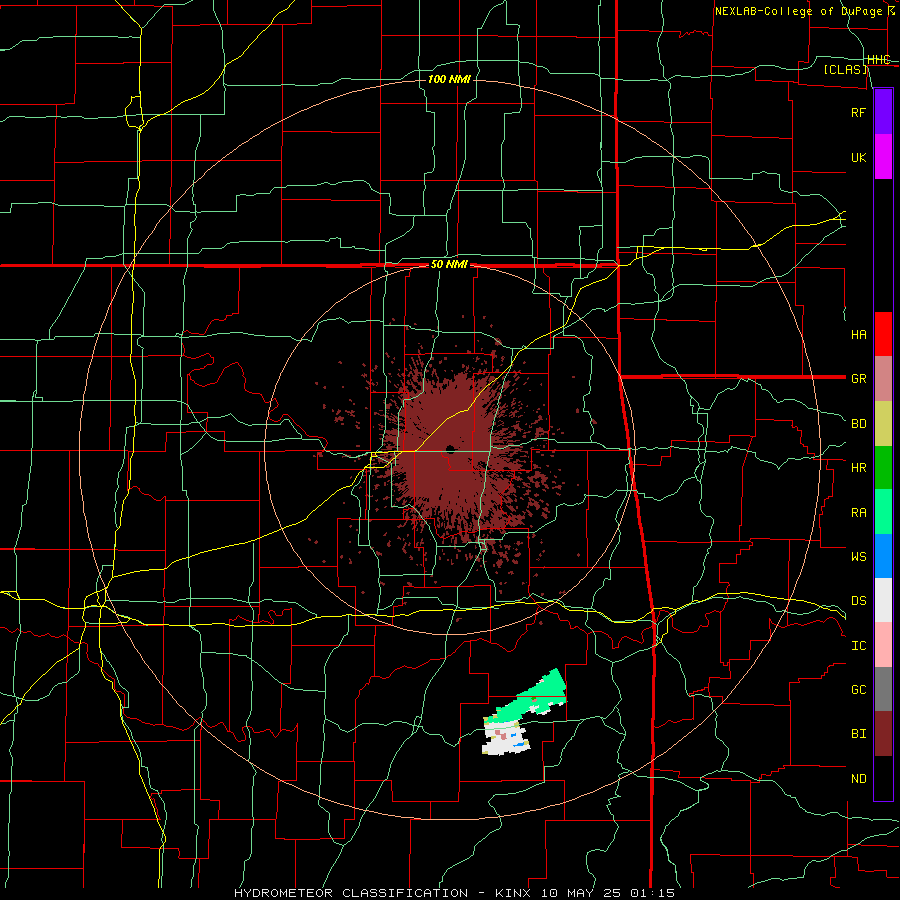Image resolution: width=900 pixels, height=900 pixels.
Task: Click the ND legend label
Action: coord(858,779)
